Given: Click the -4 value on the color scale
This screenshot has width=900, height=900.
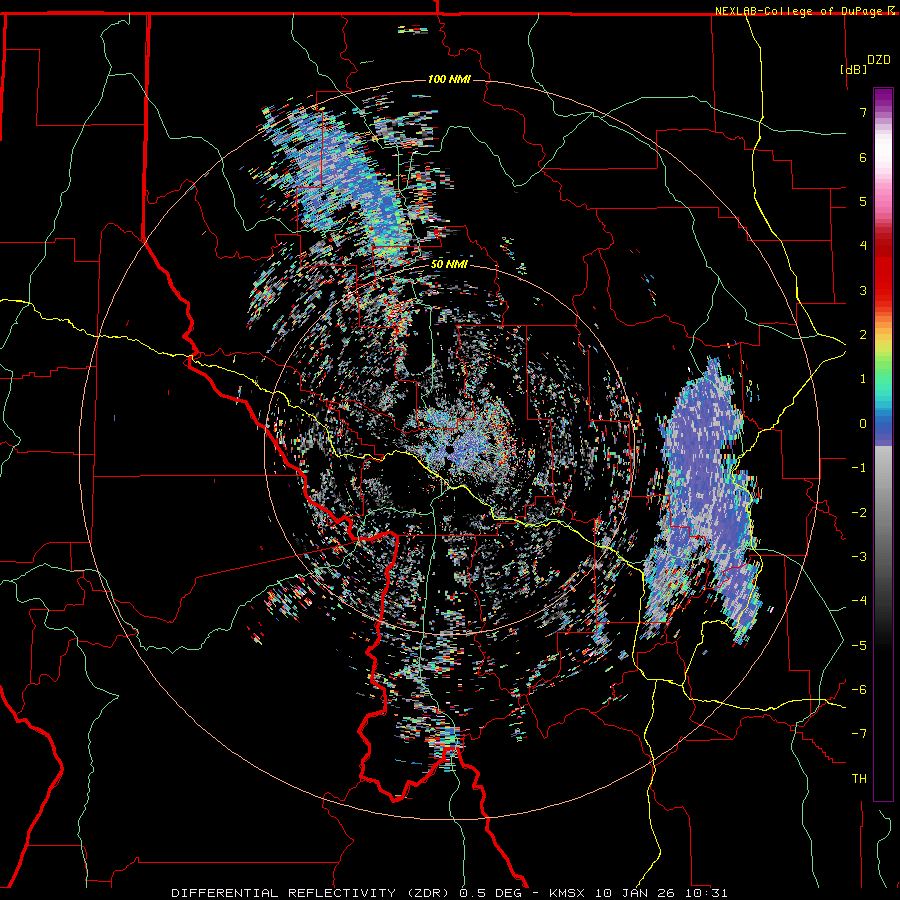Looking at the screenshot, I should click(x=859, y=600).
